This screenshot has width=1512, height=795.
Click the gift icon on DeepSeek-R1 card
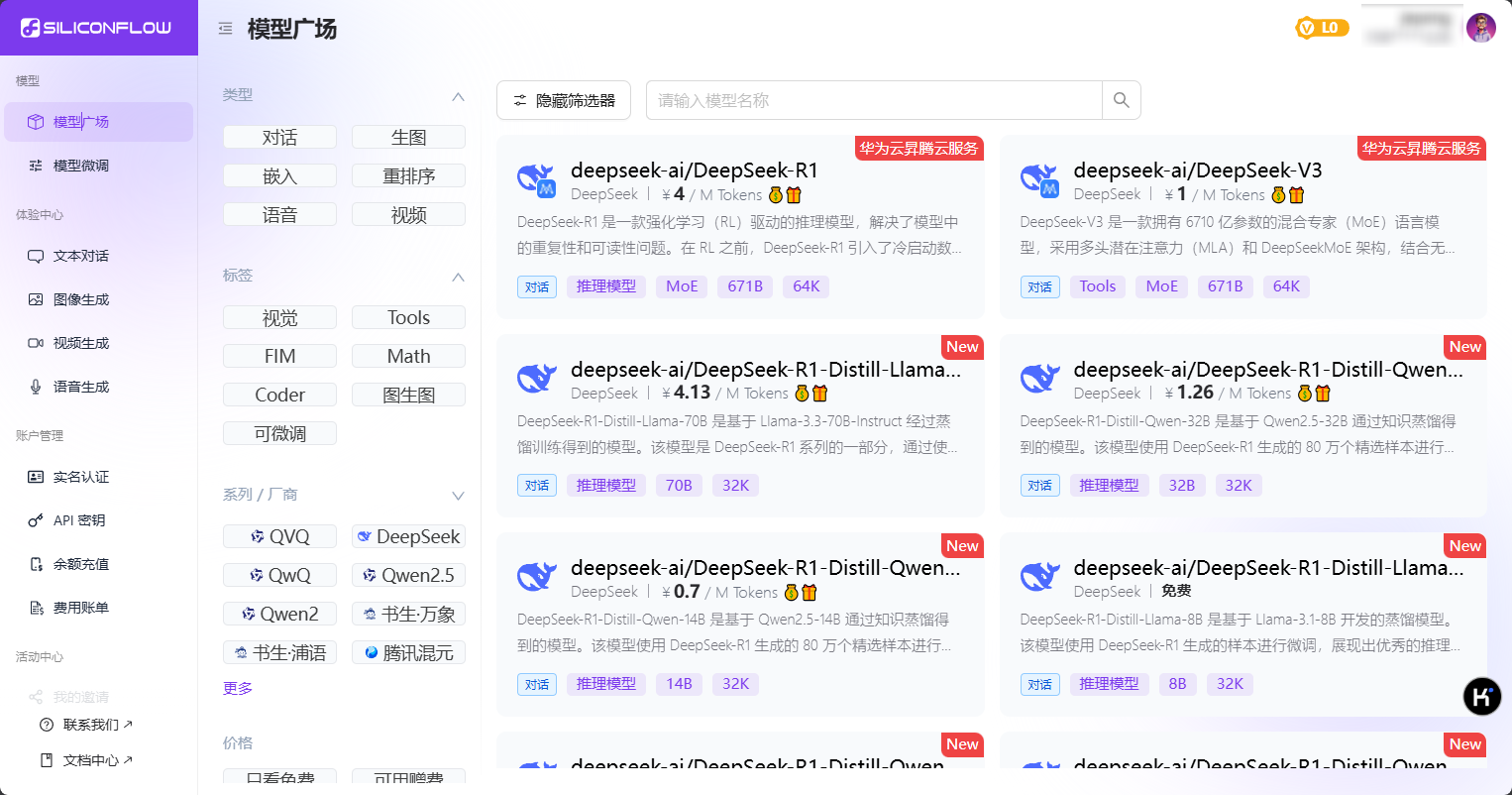[794, 195]
